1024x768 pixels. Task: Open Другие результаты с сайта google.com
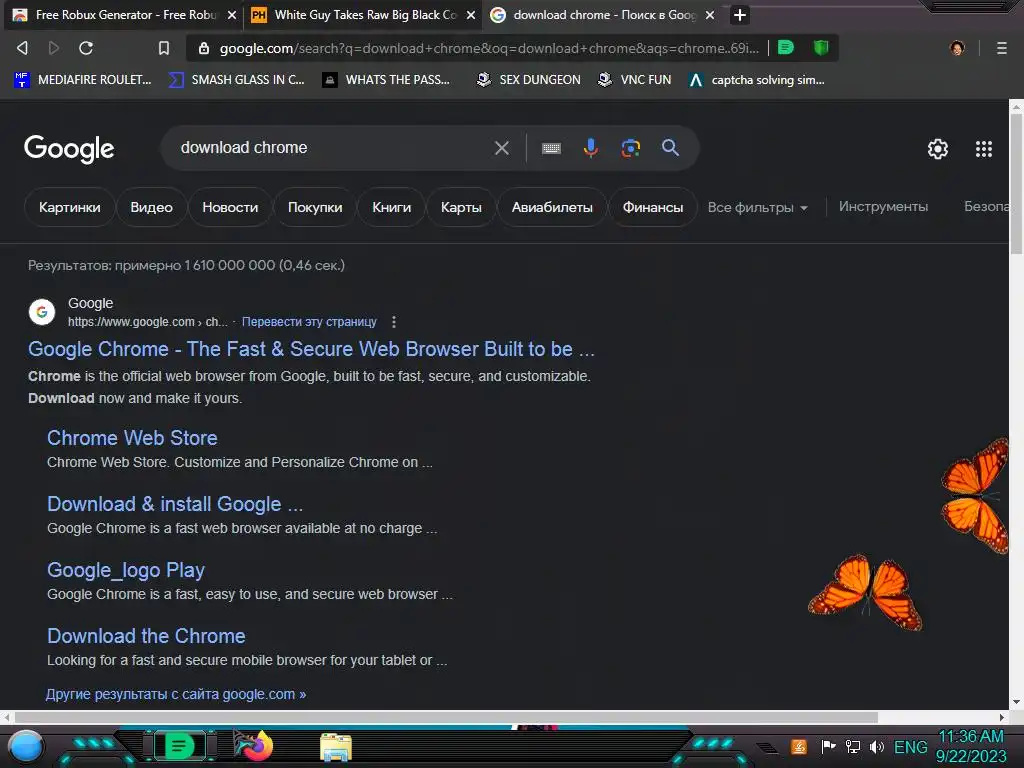point(176,694)
